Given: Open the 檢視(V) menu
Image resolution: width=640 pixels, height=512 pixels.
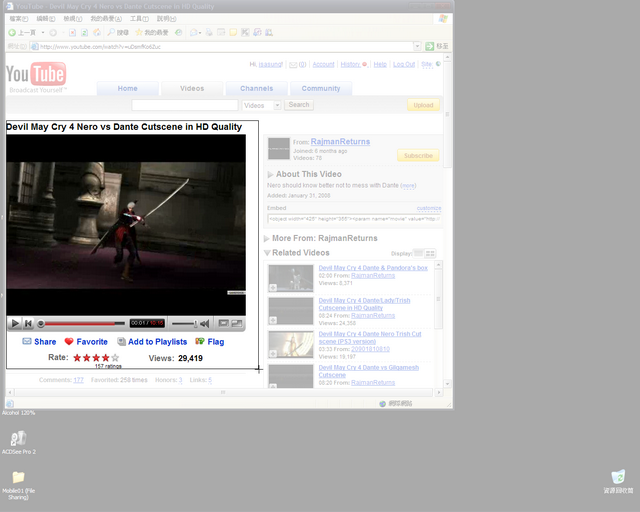Looking at the screenshot, I should 73,19.
